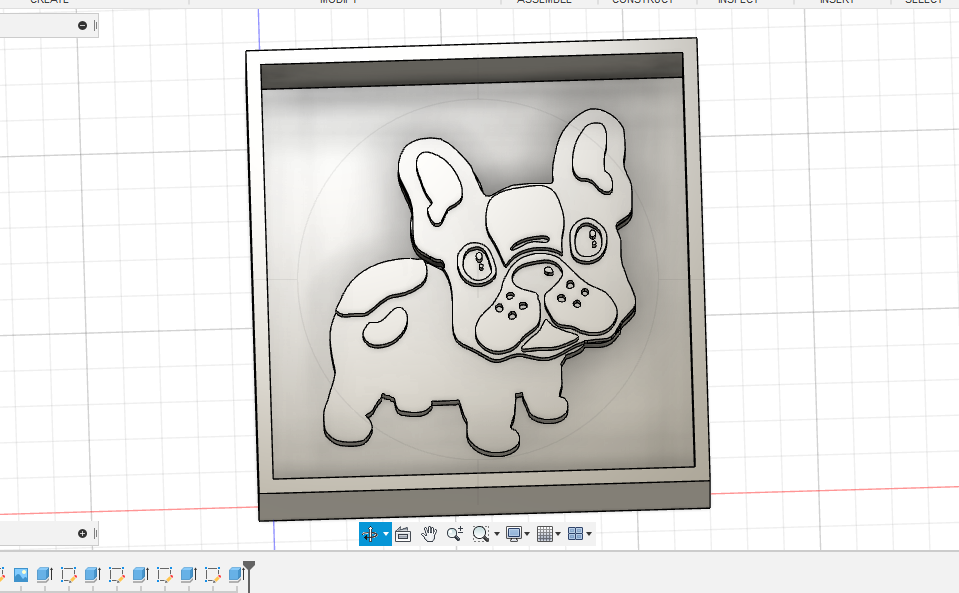The width and height of the screenshot is (959, 593).
Task: Select the sketch after the third Extrude
Action: tap(165, 575)
